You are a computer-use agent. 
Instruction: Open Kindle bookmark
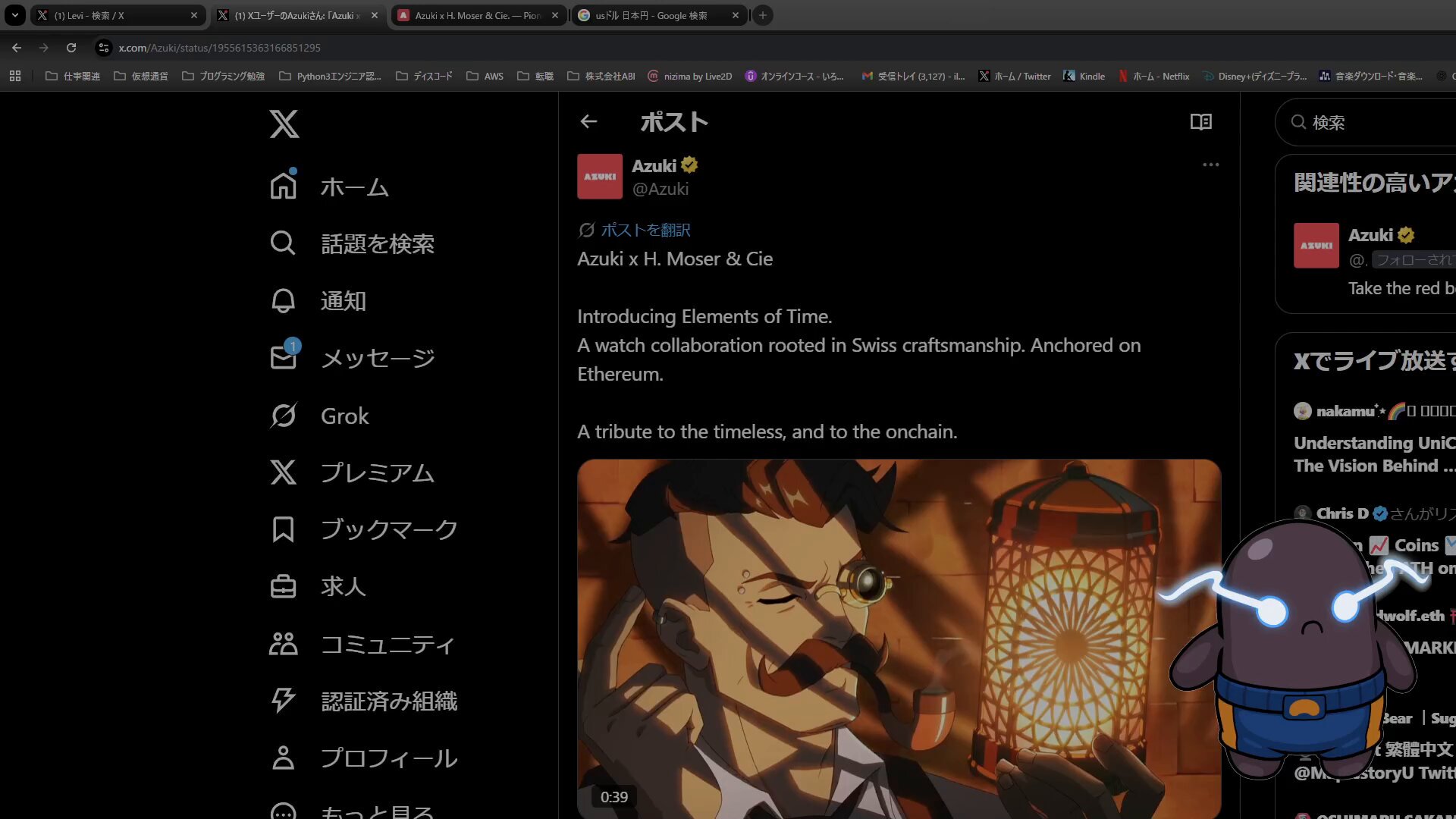(1084, 76)
